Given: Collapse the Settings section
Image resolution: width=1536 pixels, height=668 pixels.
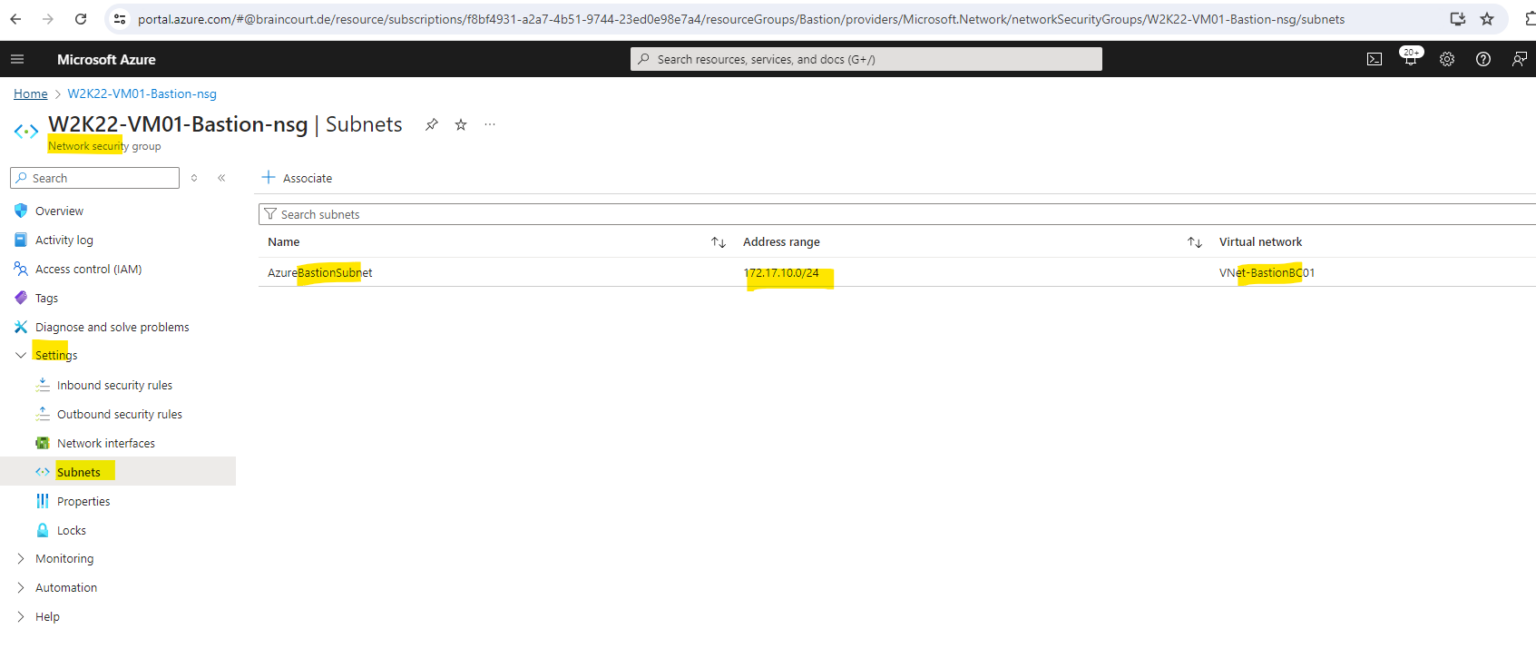Looking at the screenshot, I should (21, 355).
